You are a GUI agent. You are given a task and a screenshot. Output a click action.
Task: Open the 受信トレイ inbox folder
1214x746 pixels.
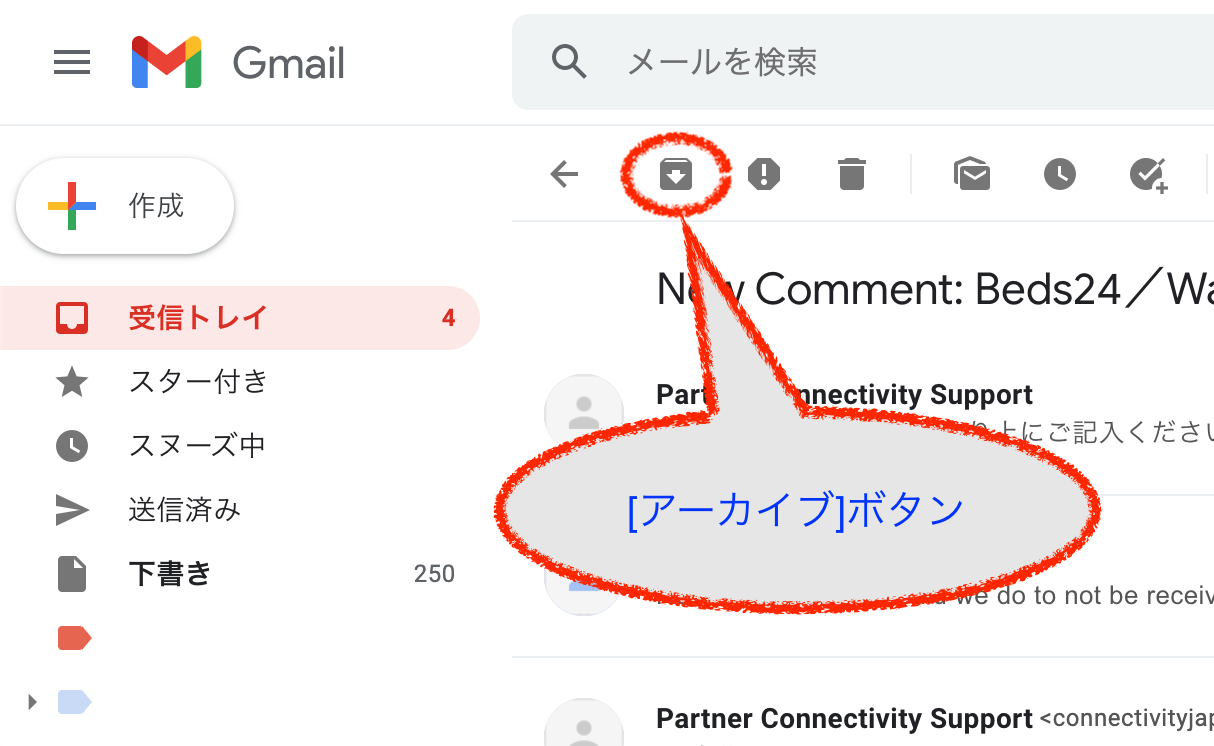198,318
